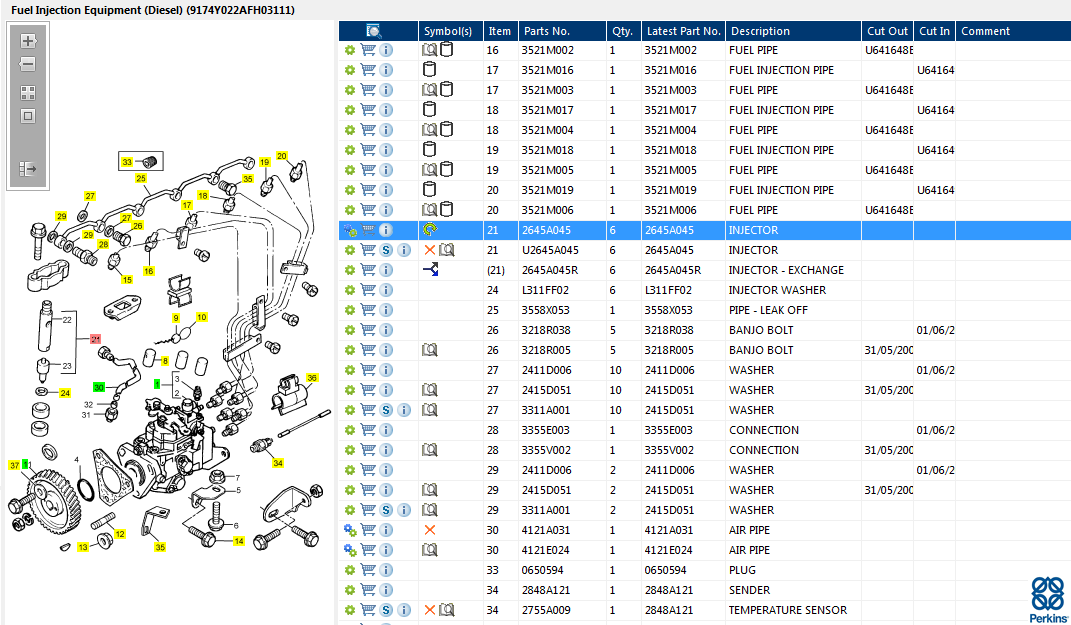Image resolution: width=1071 pixels, height=625 pixels.
Task: Sort by the Parts No. column header
Action: click(x=562, y=31)
